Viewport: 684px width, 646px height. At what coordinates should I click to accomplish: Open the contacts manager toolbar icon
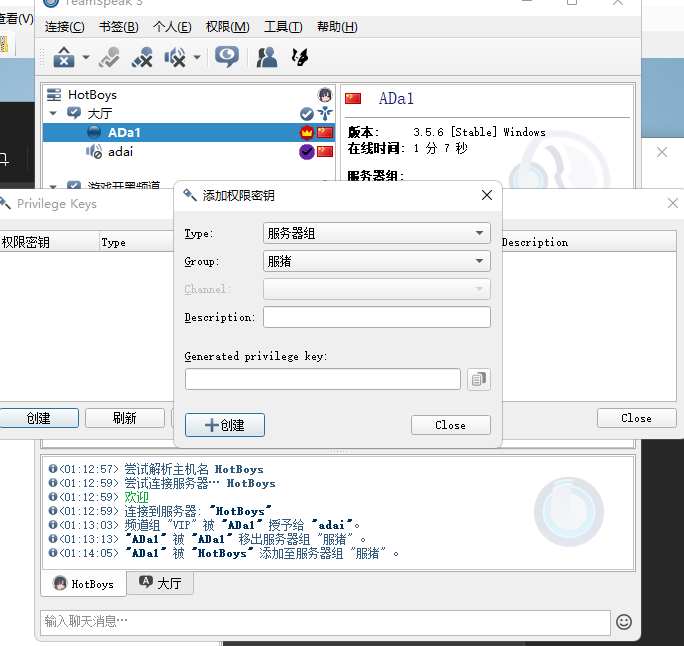point(267,58)
